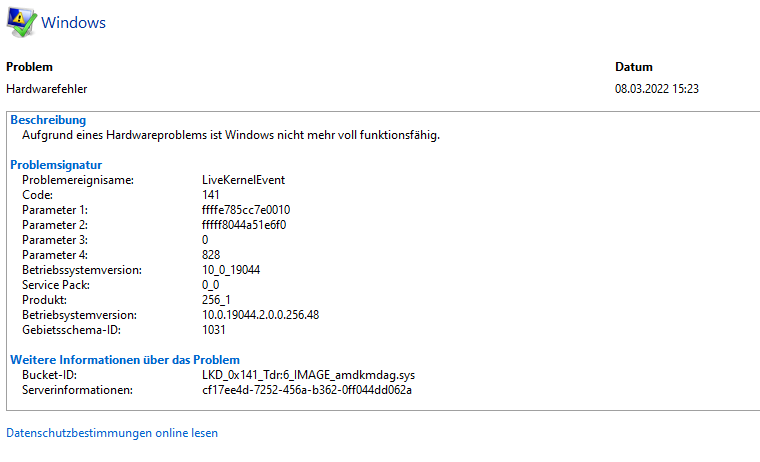Screen dimensions: 760x462
Task: Click the Problemereignisame label
Action: click(x=78, y=180)
